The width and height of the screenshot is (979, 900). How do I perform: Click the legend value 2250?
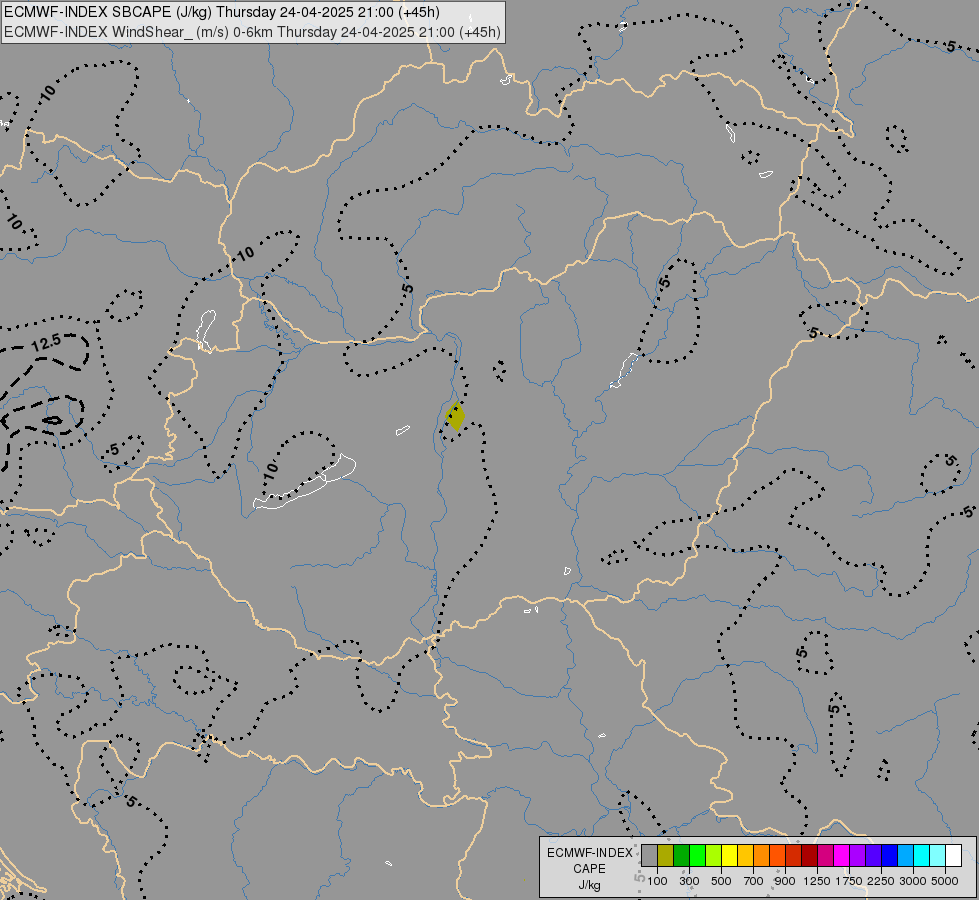[881, 881]
